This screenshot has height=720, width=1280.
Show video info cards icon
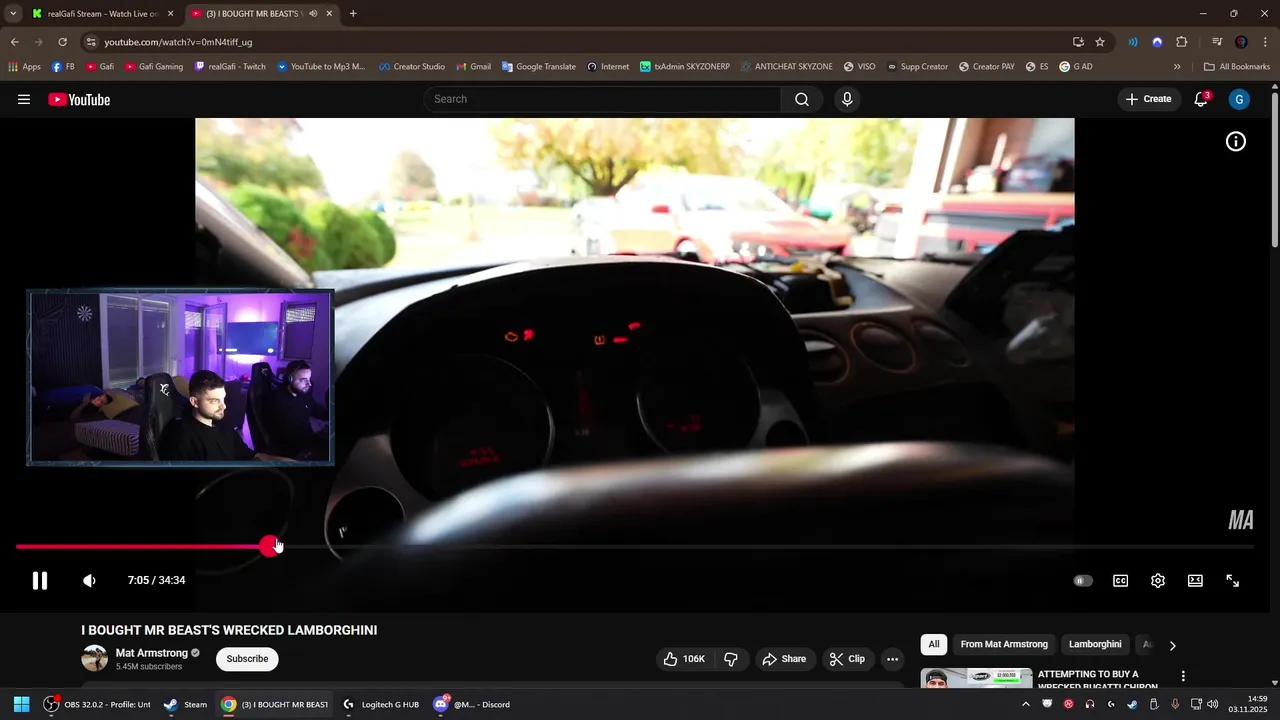tap(1236, 142)
